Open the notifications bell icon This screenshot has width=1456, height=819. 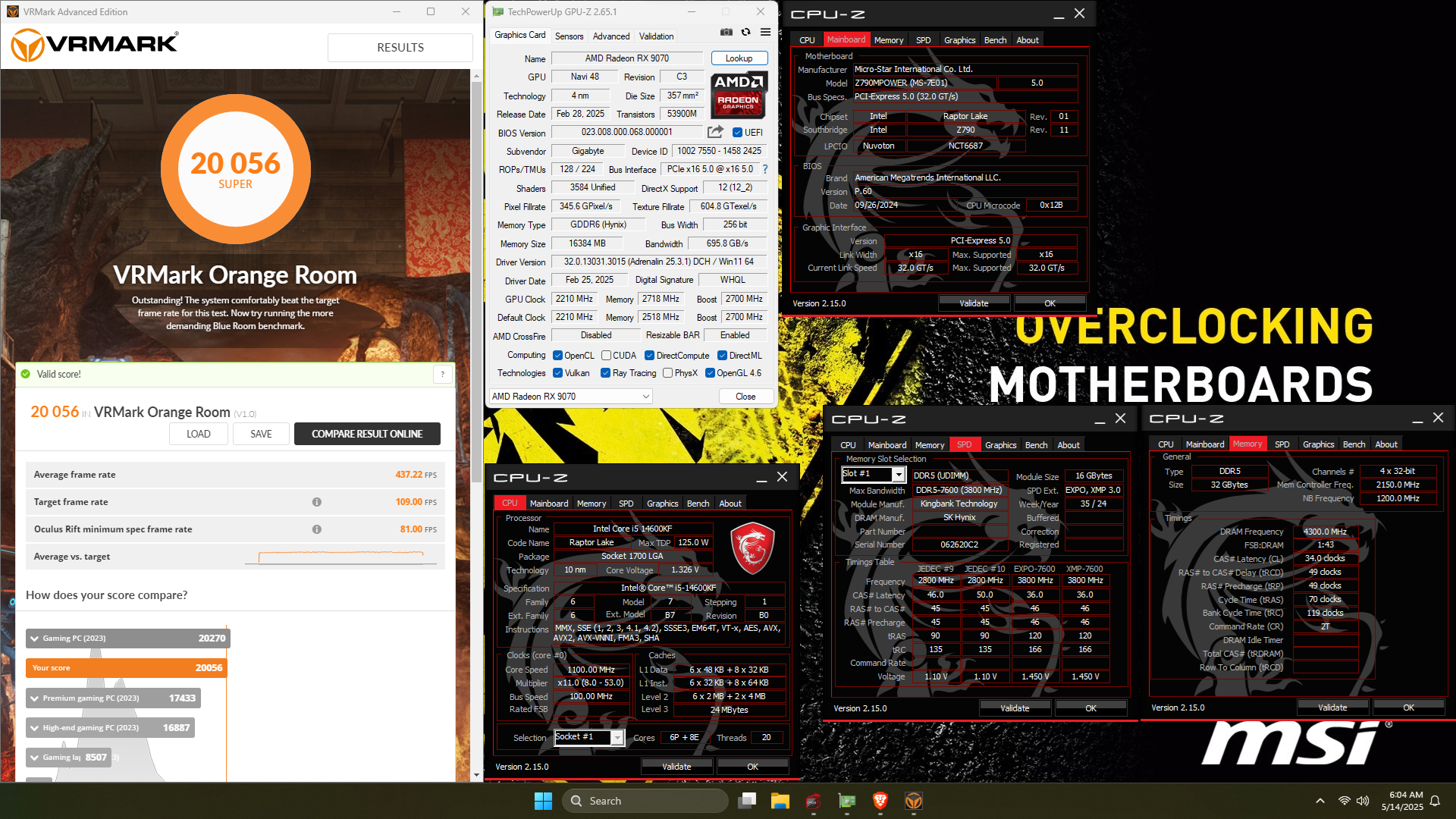1435,801
